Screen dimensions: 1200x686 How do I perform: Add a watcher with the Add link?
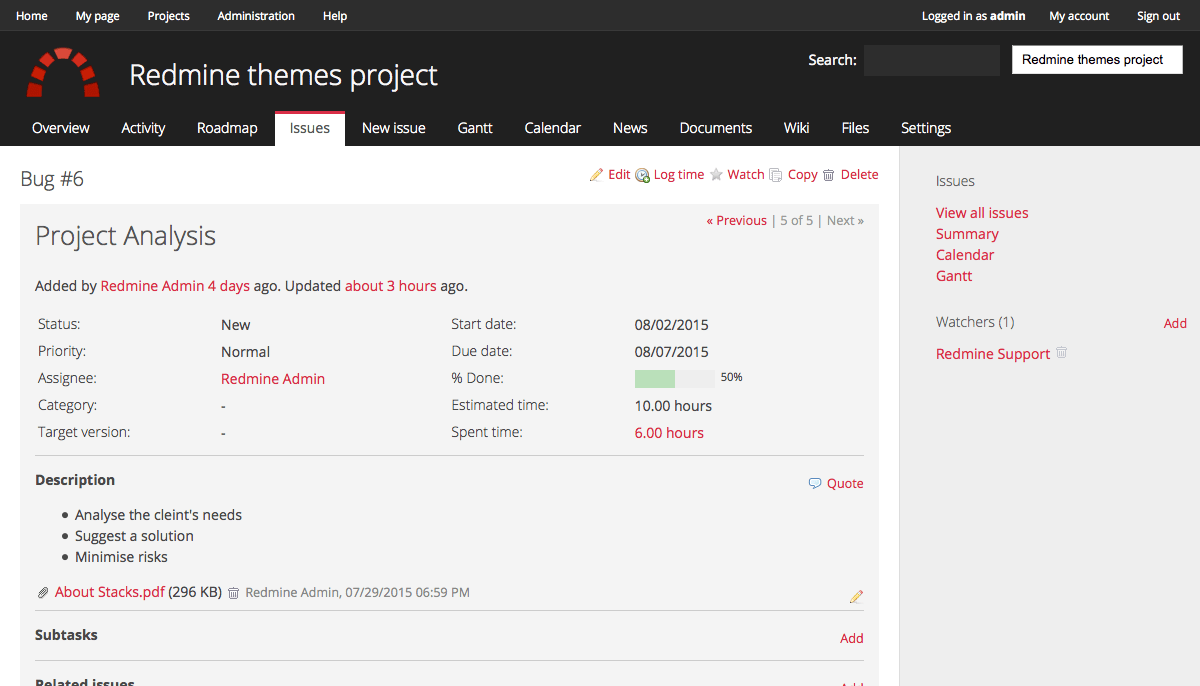[1175, 324]
